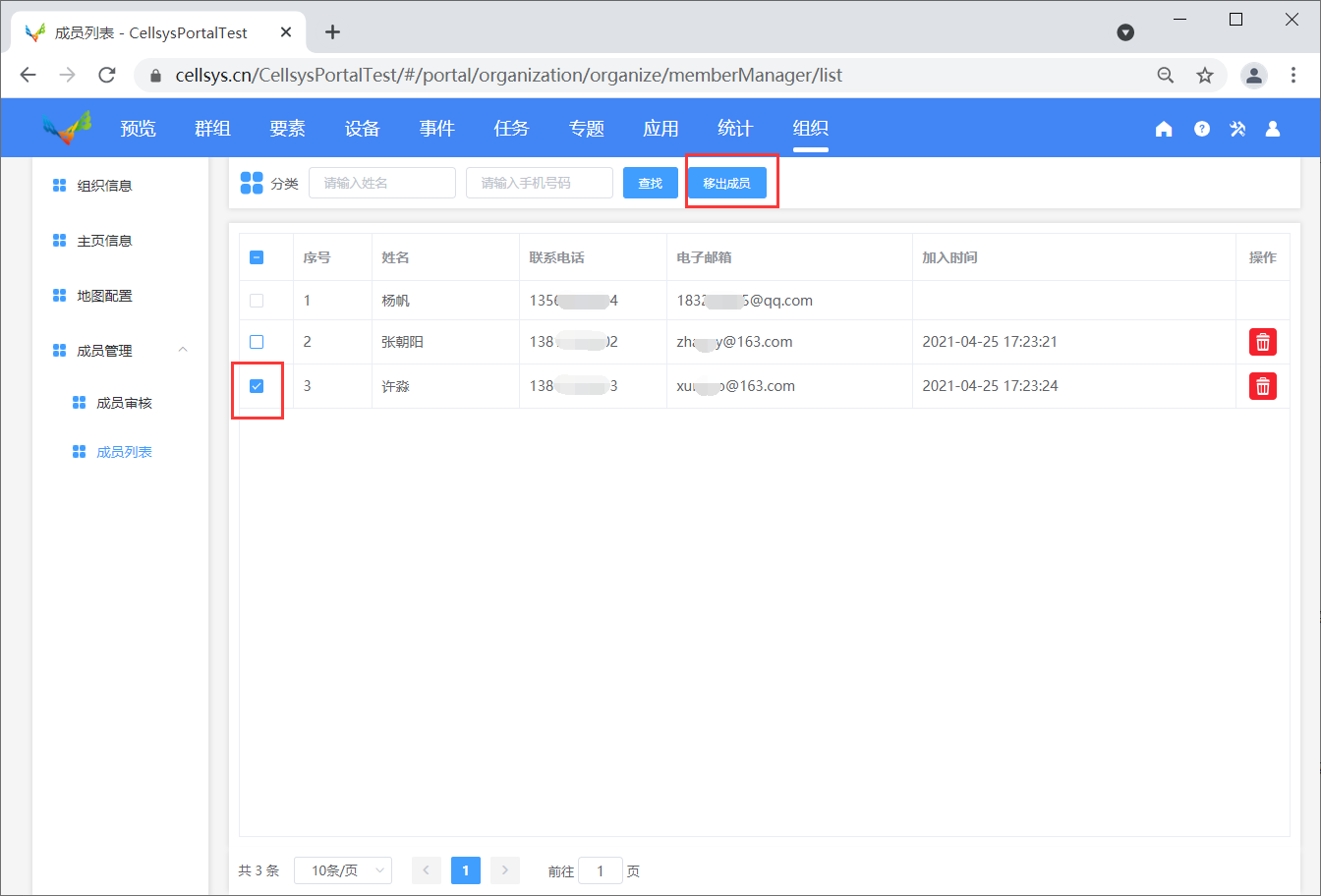
Task: Toggle the select-all header checkbox
Action: tap(257, 257)
